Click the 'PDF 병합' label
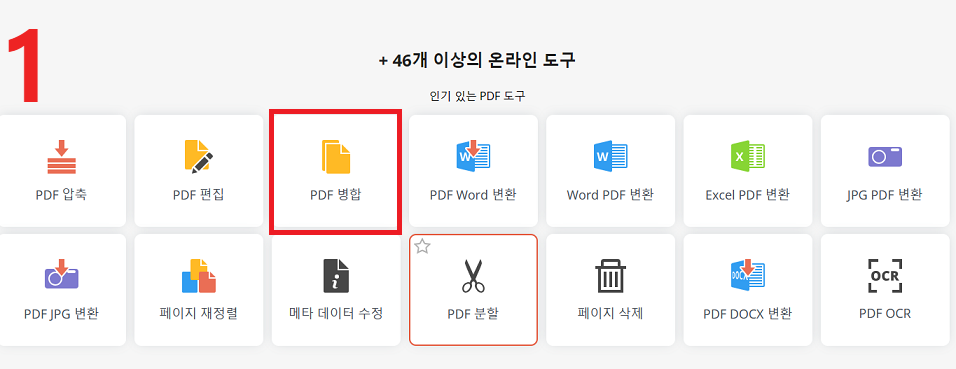The image size is (956, 369). (336, 195)
